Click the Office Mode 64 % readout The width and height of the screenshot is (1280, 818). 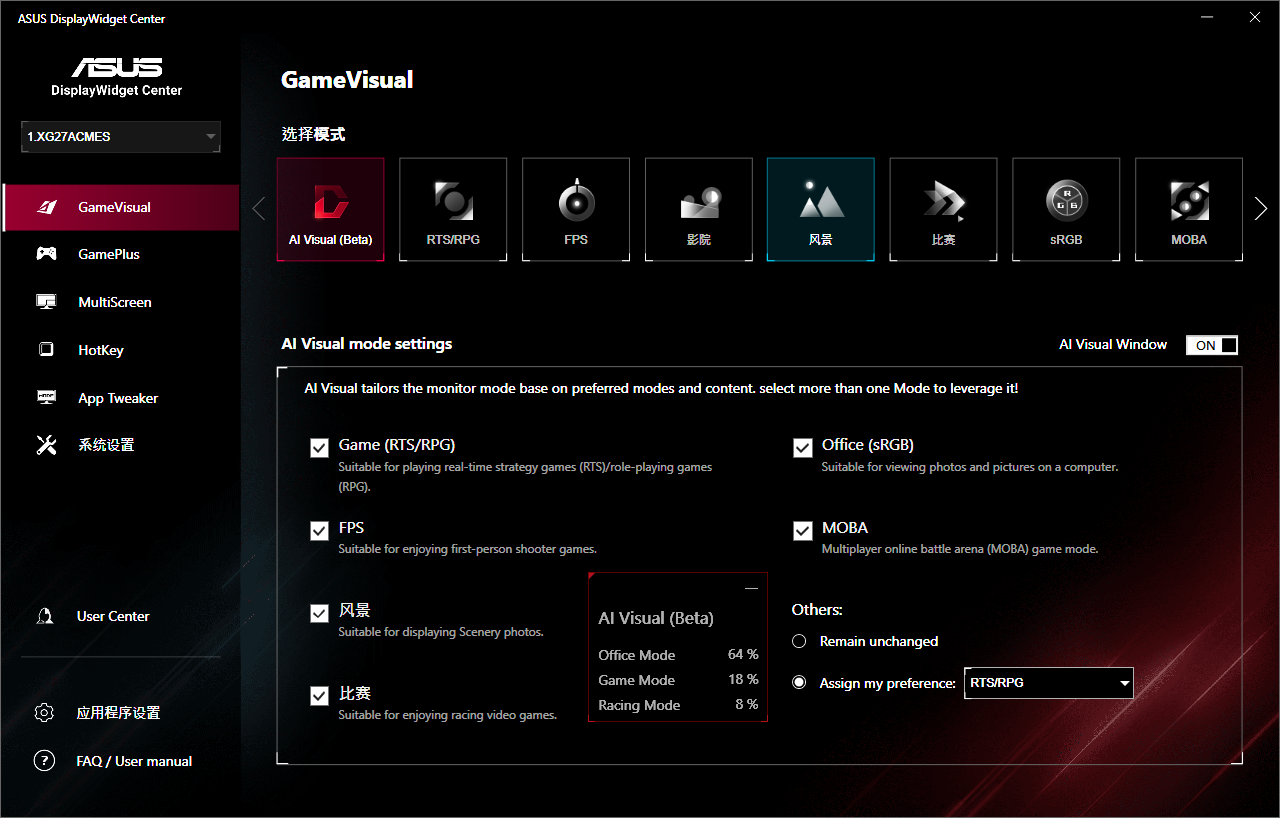click(678, 655)
